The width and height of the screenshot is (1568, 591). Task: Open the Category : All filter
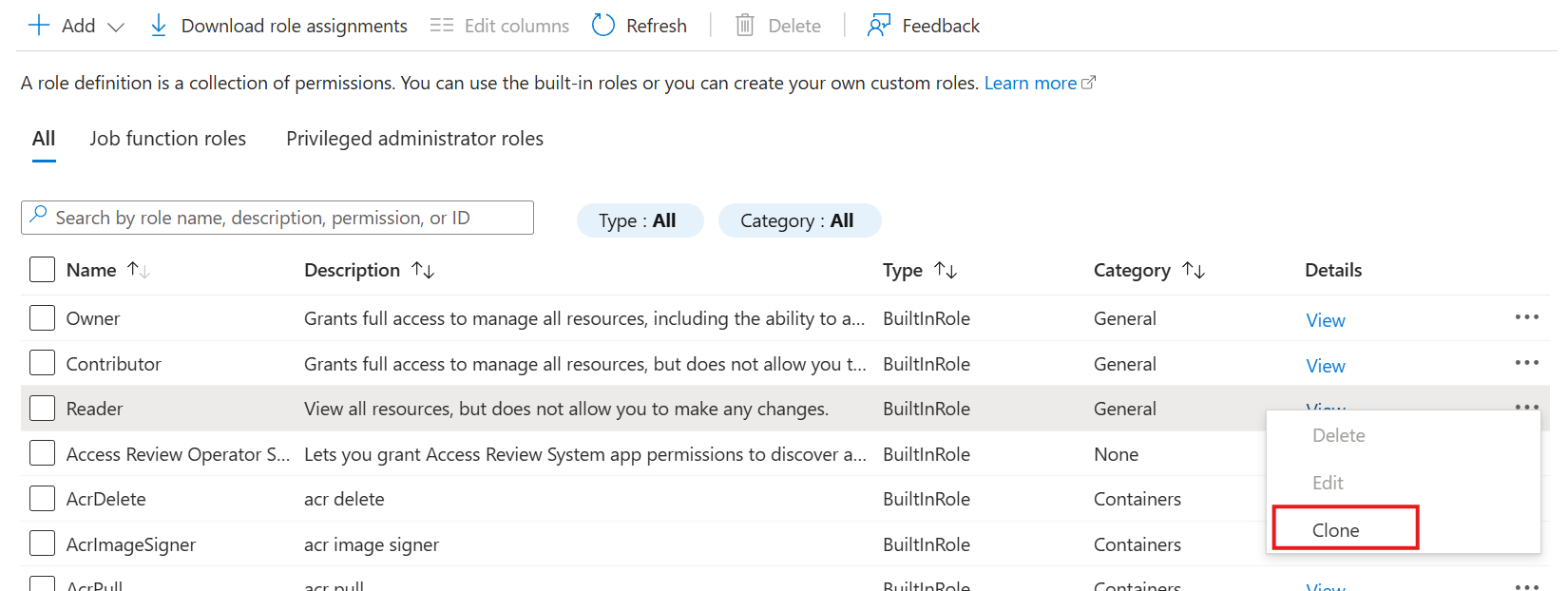tap(798, 220)
